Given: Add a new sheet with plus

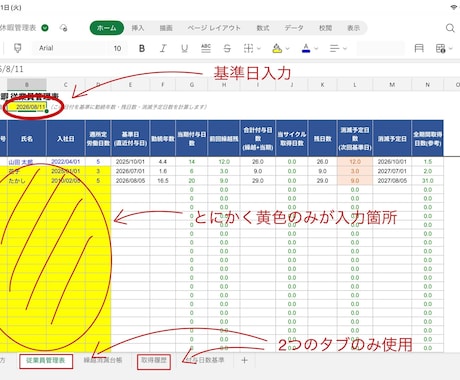Looking at the screenshot, I should click(244, 360).
